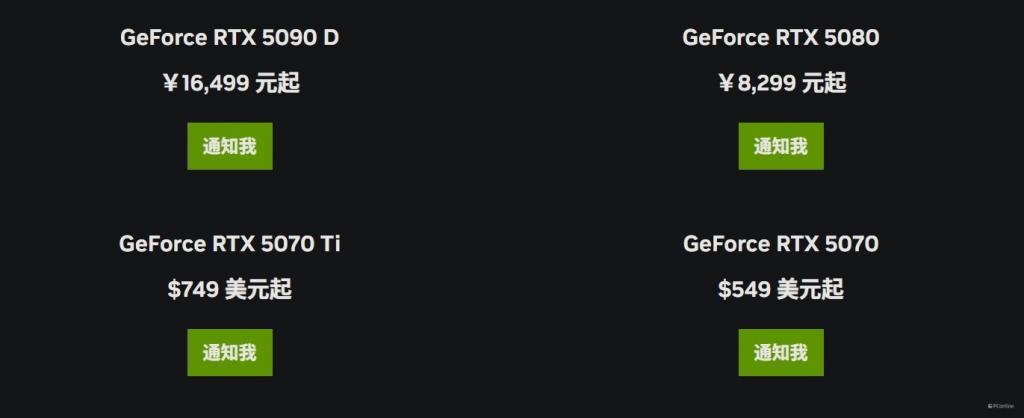Click the $549 美元起 price label
The width and height of the screenshot is (1024, 418).
[781, 289]
